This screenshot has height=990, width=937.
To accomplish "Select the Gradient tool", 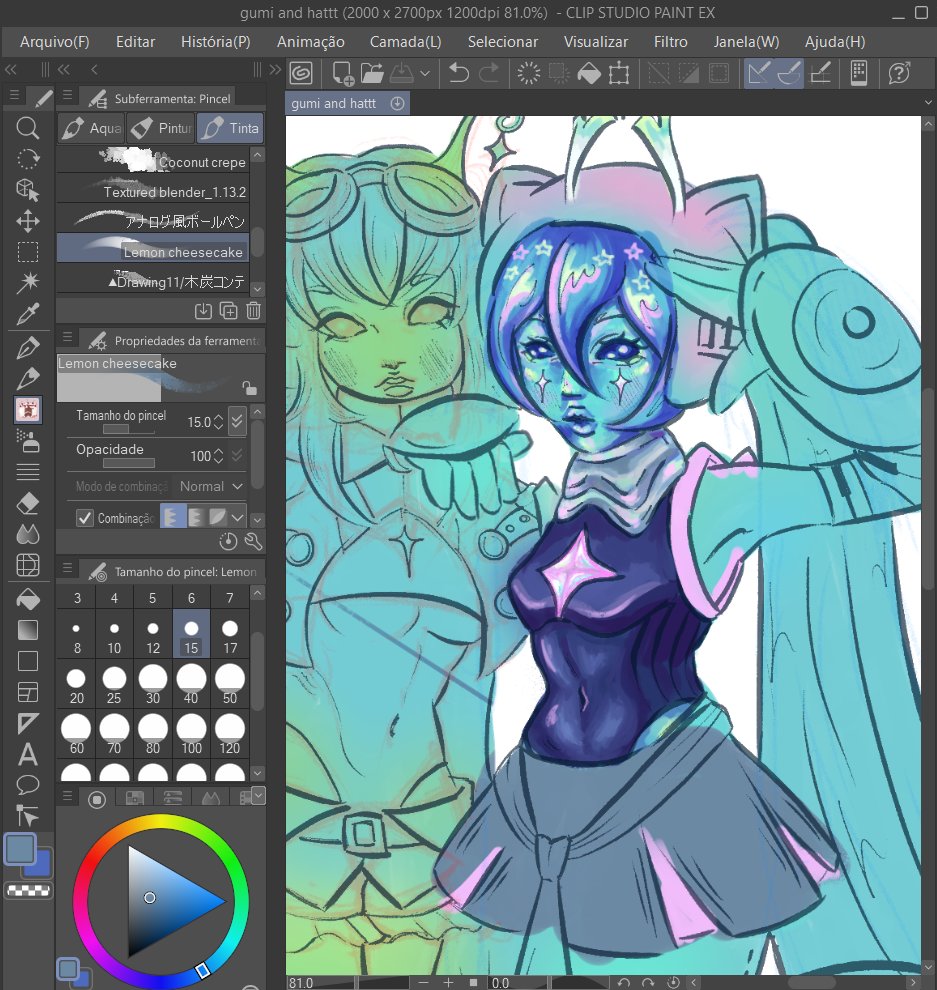I will tap(27, 630).
